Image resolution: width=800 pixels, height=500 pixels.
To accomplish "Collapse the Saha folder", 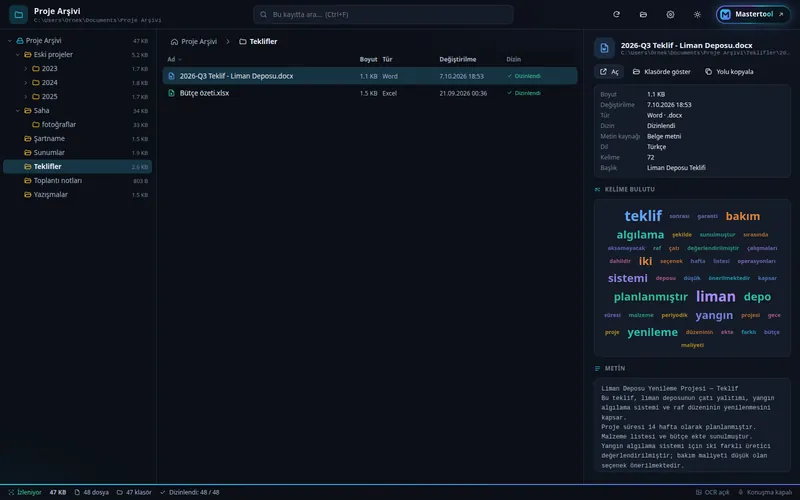I will coord(17,111).
